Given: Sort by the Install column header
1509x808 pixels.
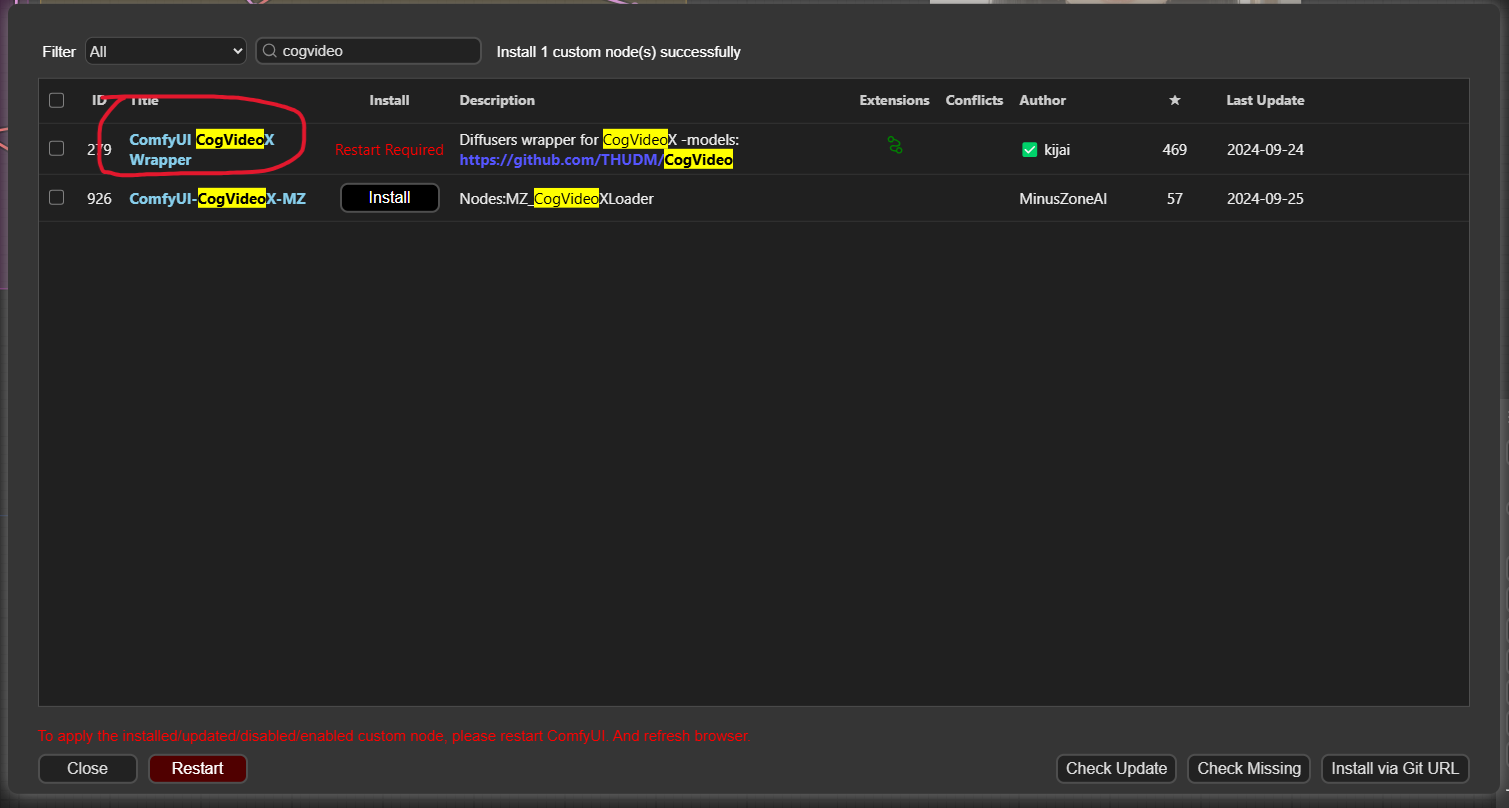Looking at the screenshot, I should point(389,100).
